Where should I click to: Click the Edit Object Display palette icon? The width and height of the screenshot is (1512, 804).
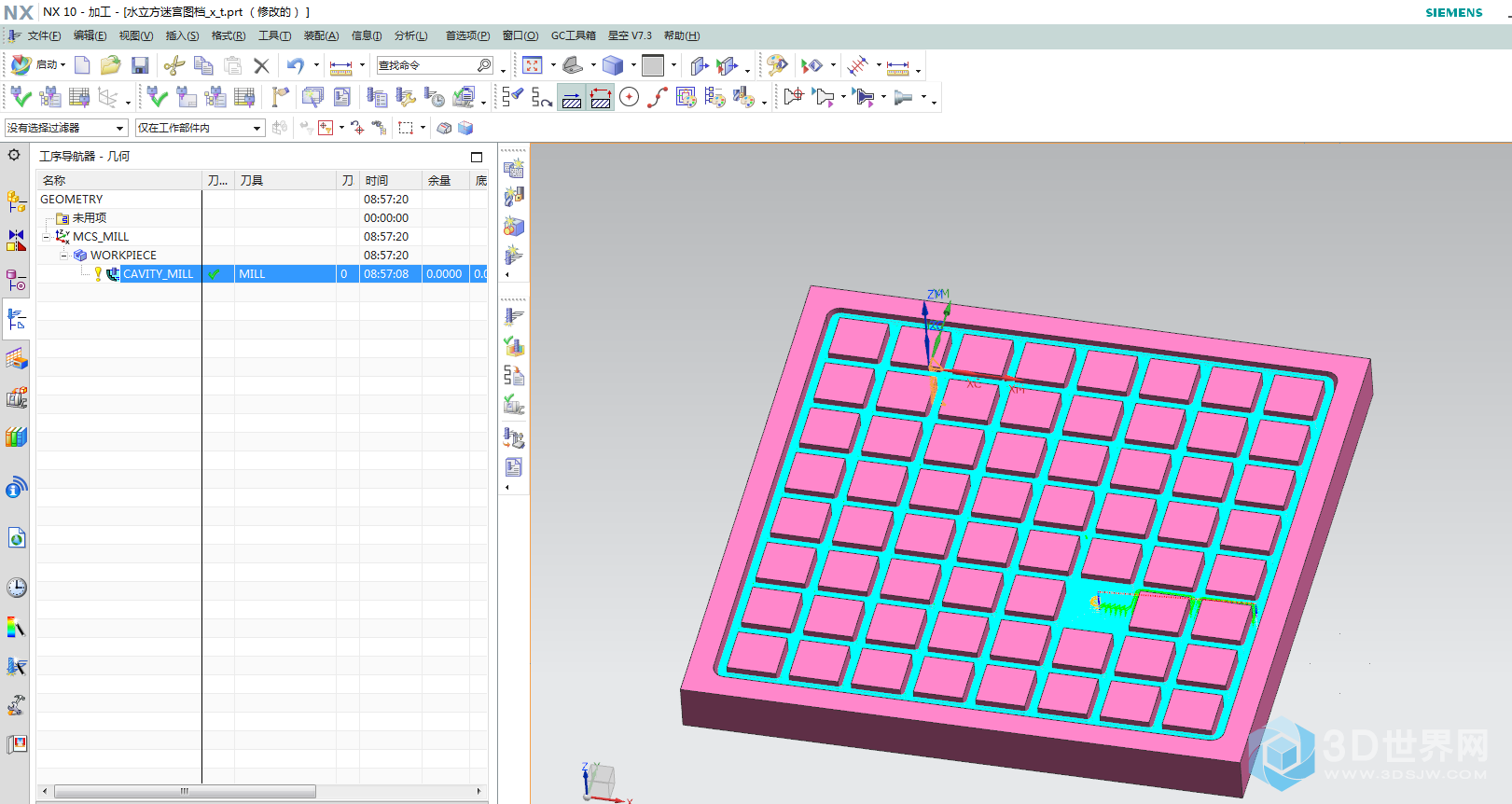[777, 65]
